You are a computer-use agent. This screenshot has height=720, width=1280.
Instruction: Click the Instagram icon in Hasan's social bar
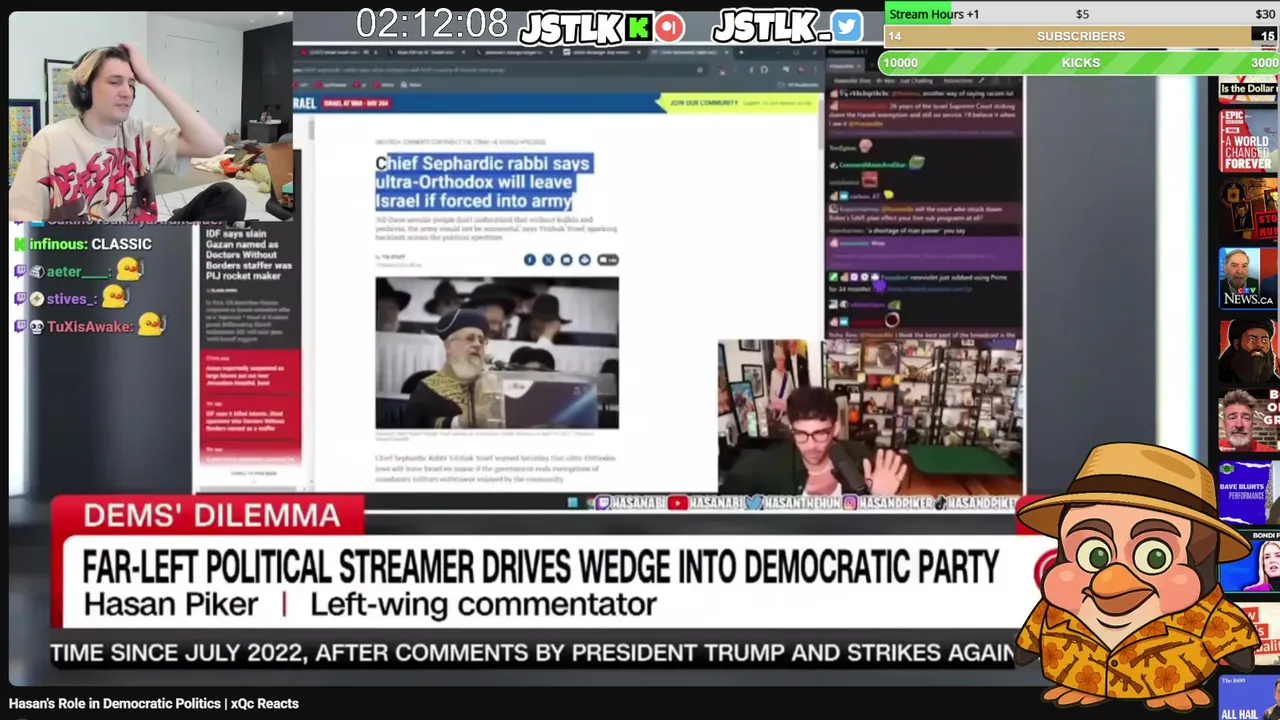(x=849, y=503)
